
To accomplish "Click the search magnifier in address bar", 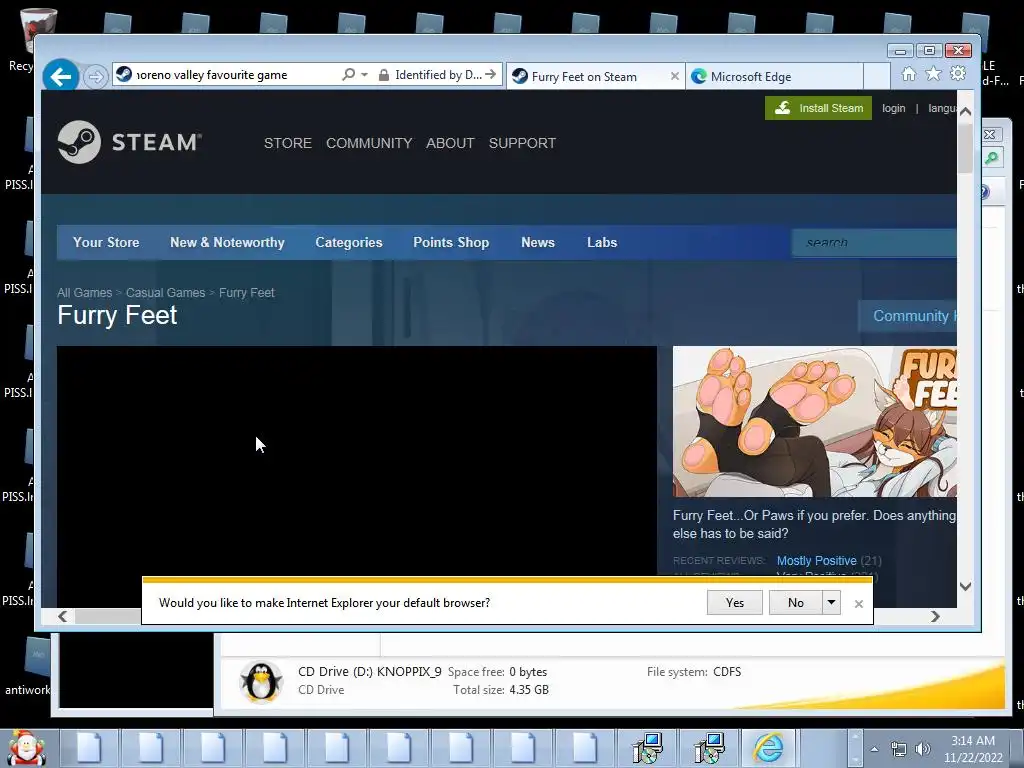I will click(x=349, y=74).
